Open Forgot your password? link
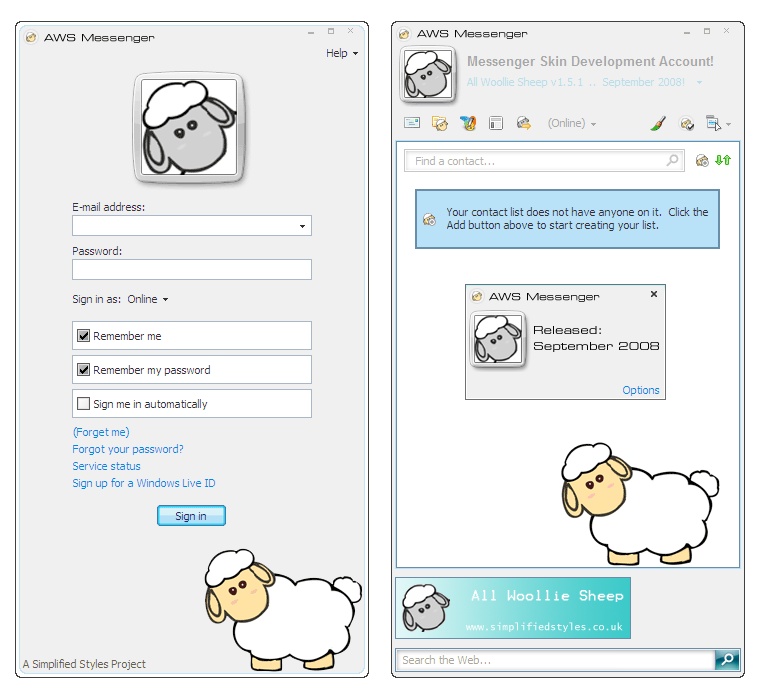 click(x=128, y=449)
